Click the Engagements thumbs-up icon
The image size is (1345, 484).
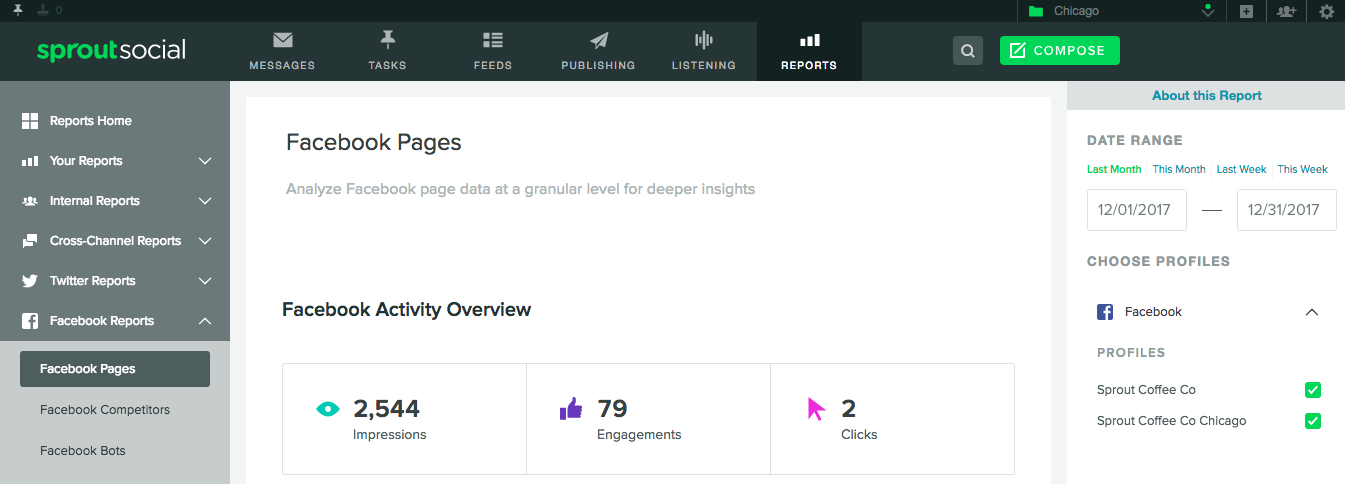coord(570,408)
